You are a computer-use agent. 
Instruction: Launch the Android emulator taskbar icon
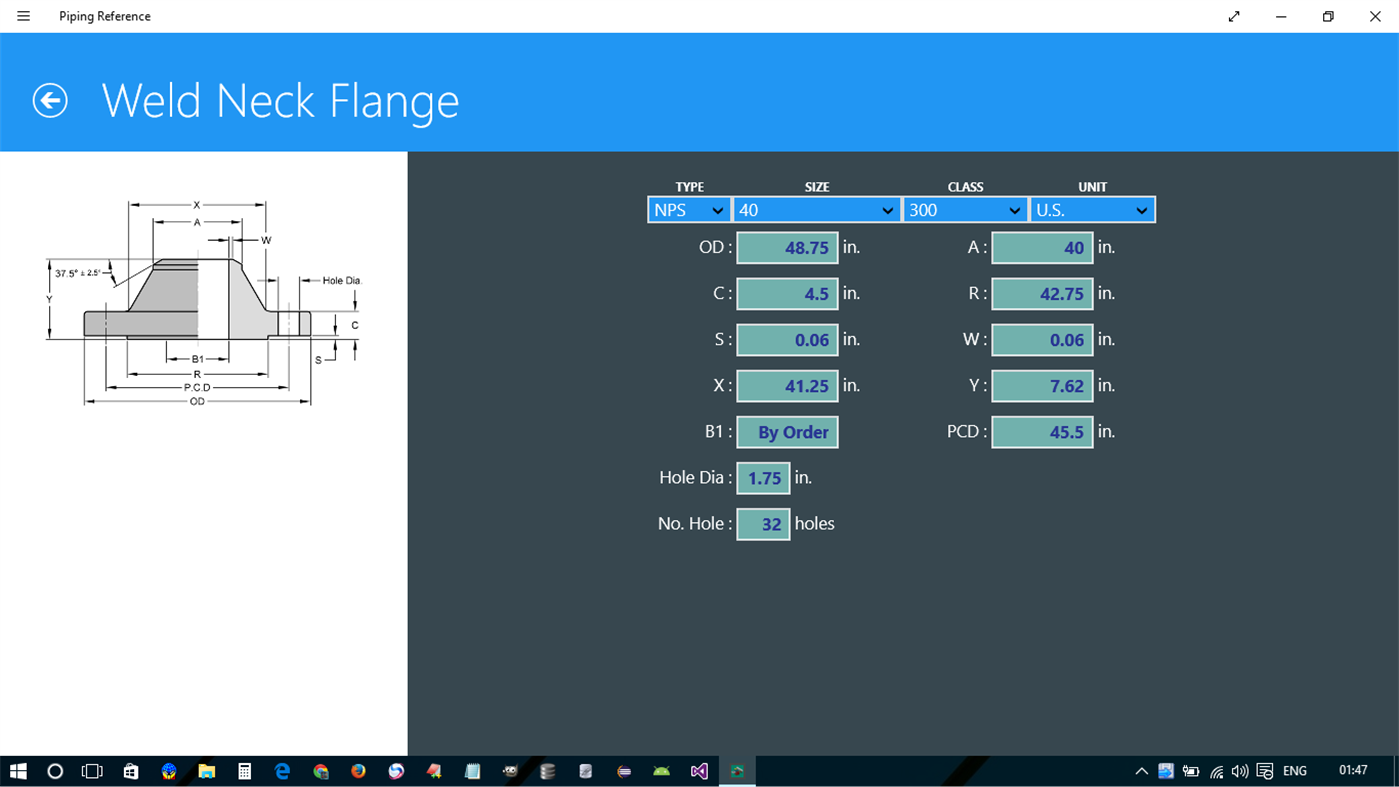tap(661, 771)
